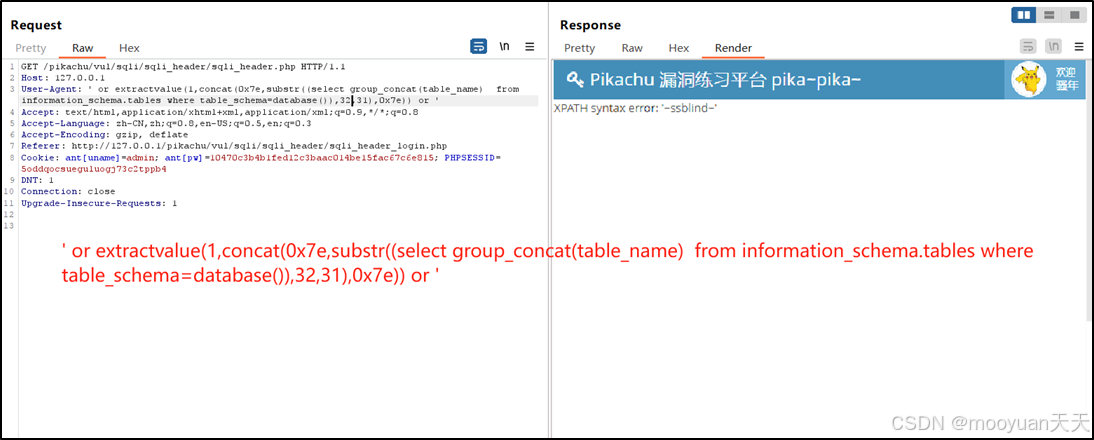Click the information_schema.tables continuation line
This screenshot has height=440, width=1094.
[x=230, y=100]
